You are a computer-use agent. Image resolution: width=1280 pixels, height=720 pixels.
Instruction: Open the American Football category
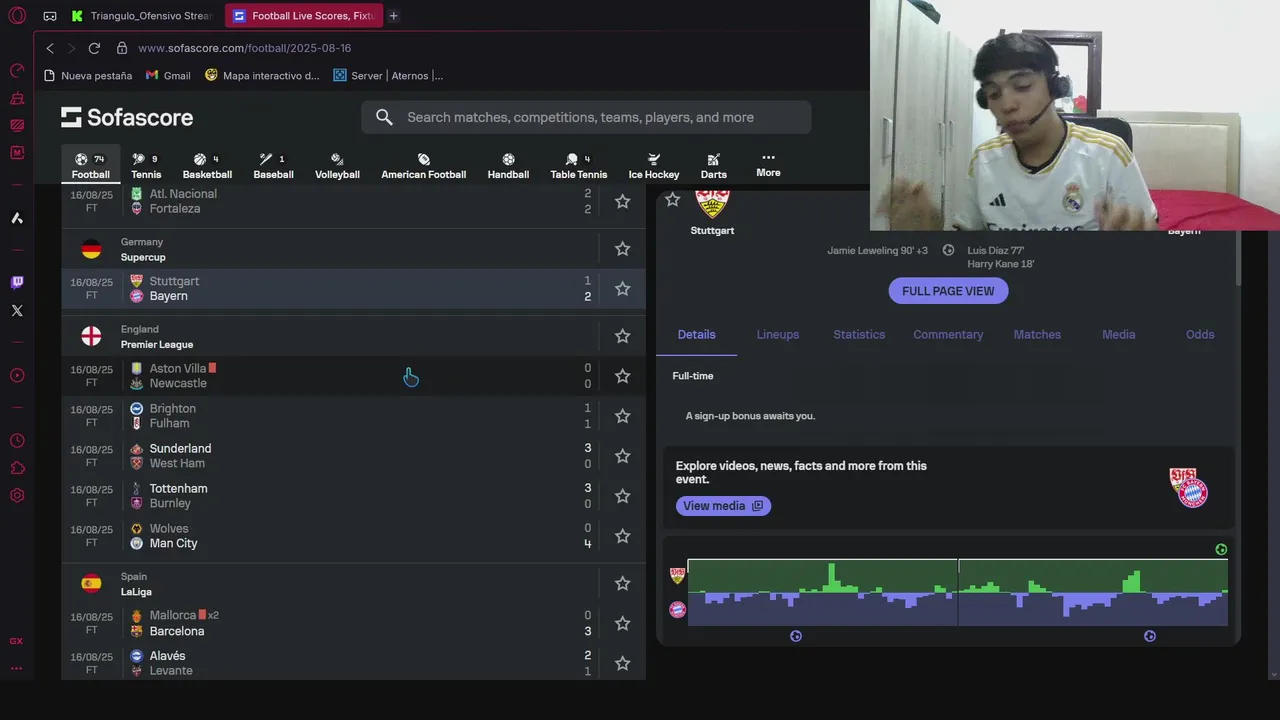[x=423, y=166]
